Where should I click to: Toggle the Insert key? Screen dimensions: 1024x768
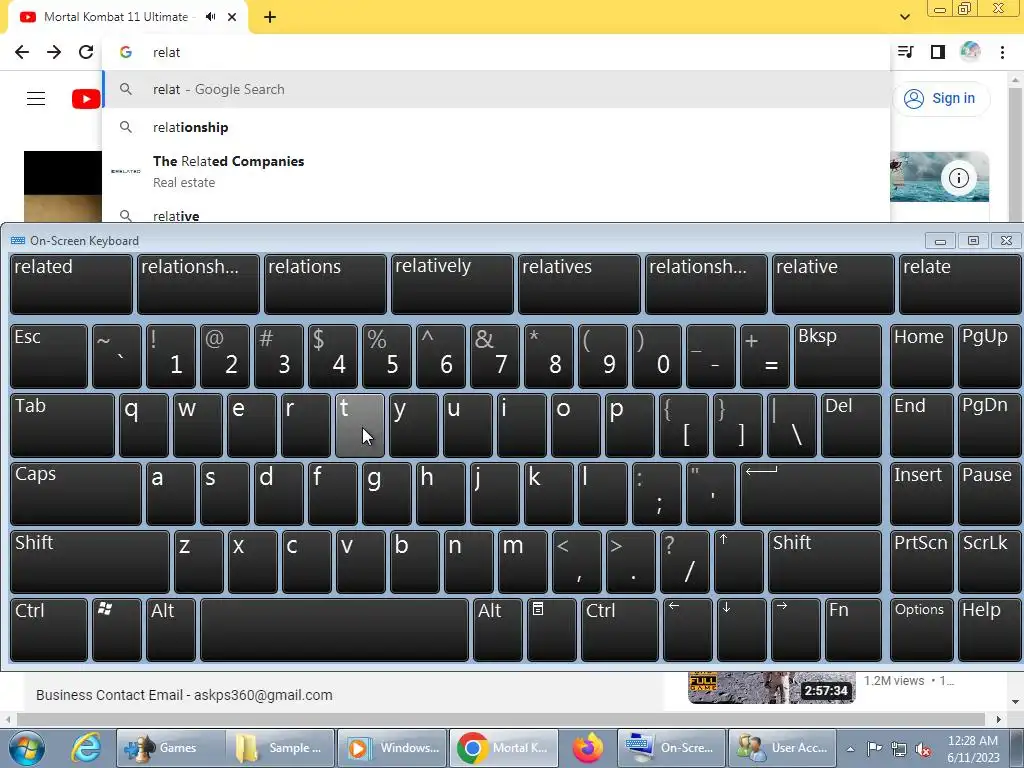(x=921, y=494)
